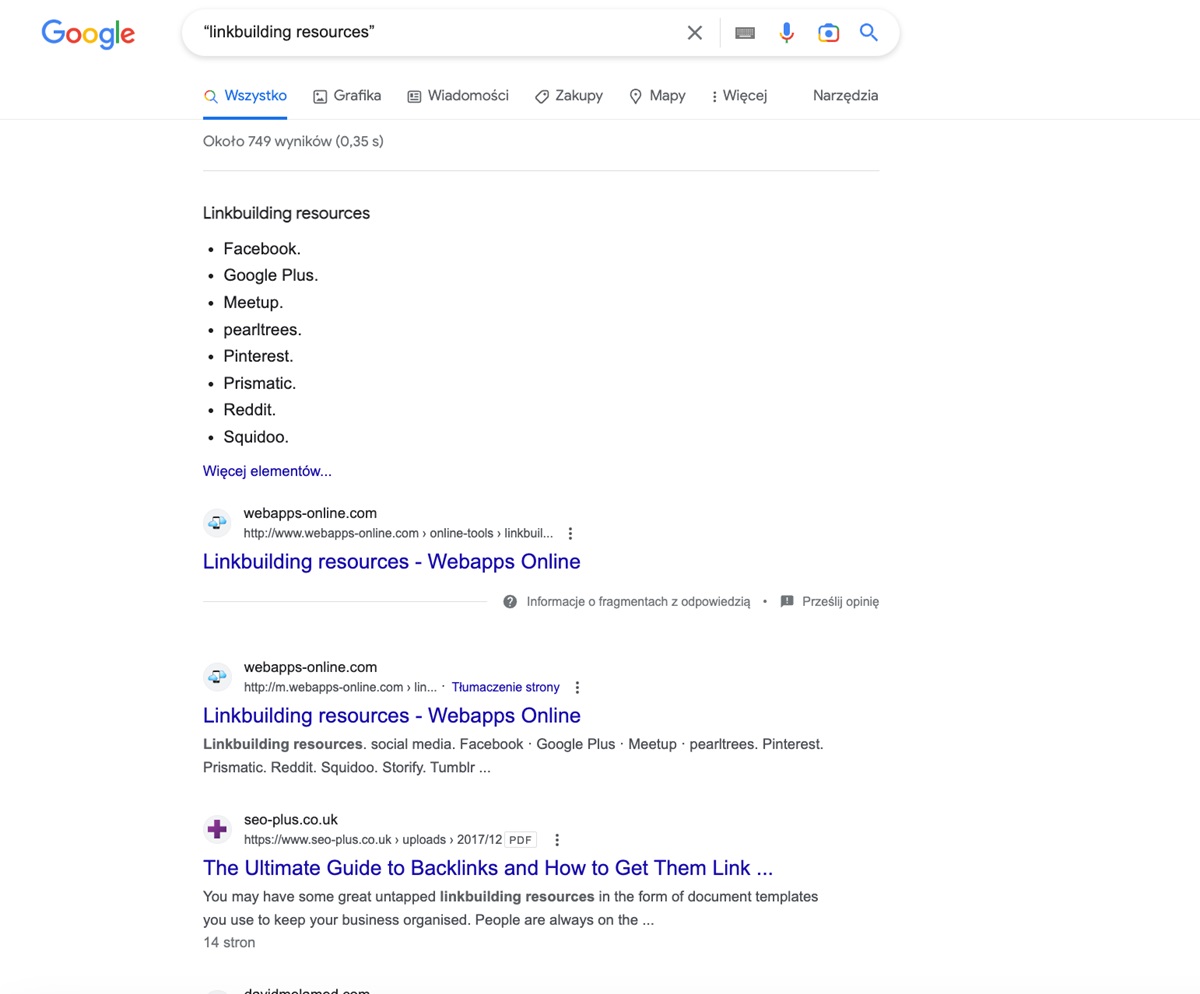The width and height of the screenshot is (1200, 994).
Task: Click the blue magnifier search button
Action: (869, 33)
